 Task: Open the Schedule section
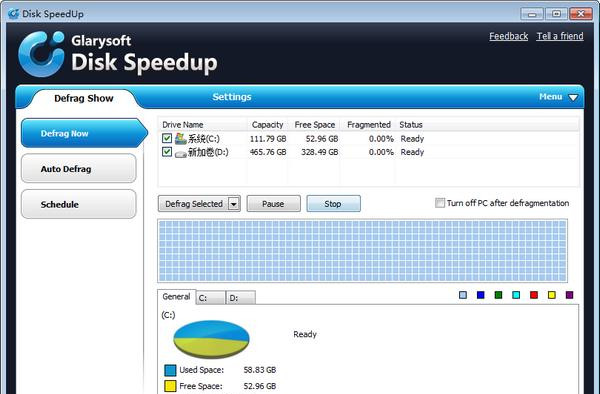[79, 204]
